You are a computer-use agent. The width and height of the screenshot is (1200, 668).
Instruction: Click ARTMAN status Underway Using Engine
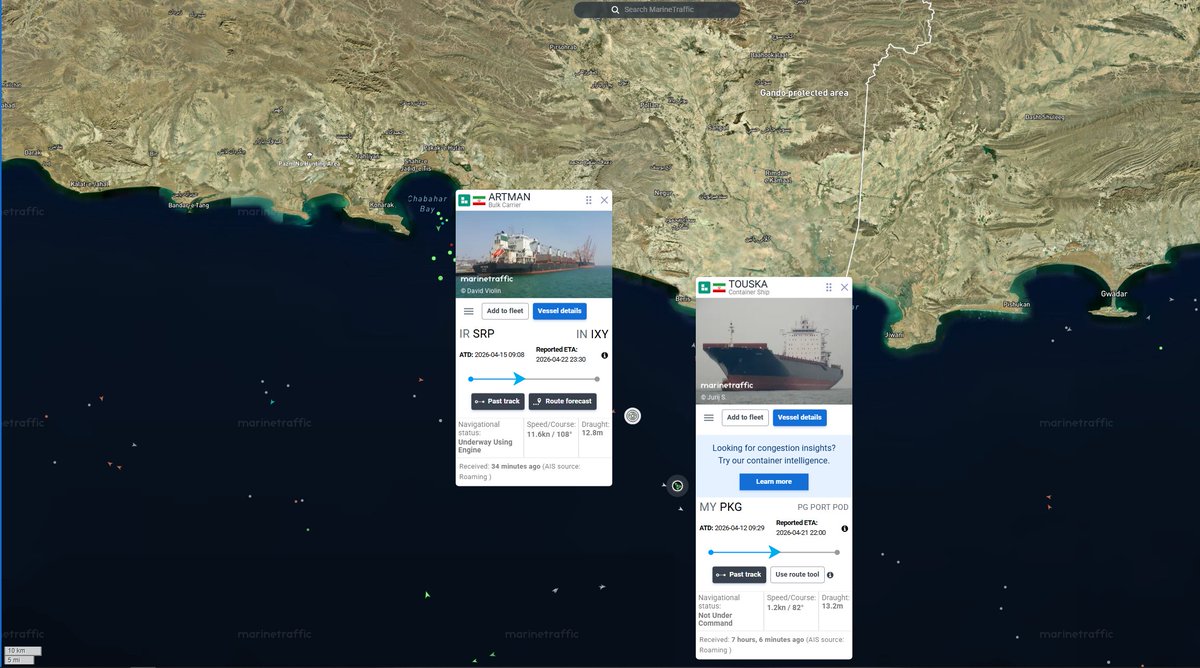(x=485, y=446)
